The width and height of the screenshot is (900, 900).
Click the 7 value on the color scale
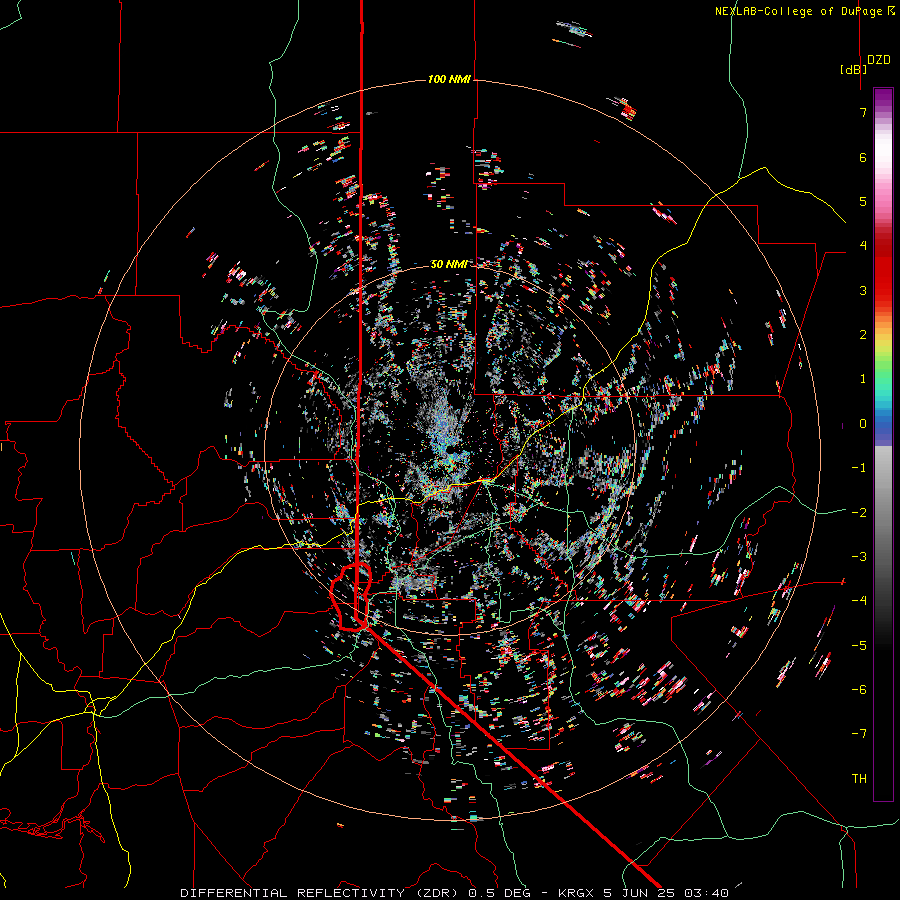coord(863,112)
